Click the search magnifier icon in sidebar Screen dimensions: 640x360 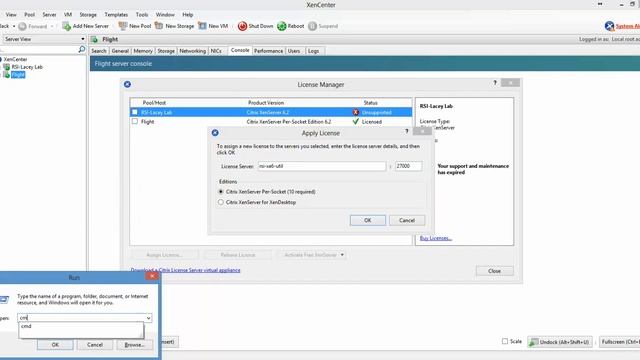[82, 49]
